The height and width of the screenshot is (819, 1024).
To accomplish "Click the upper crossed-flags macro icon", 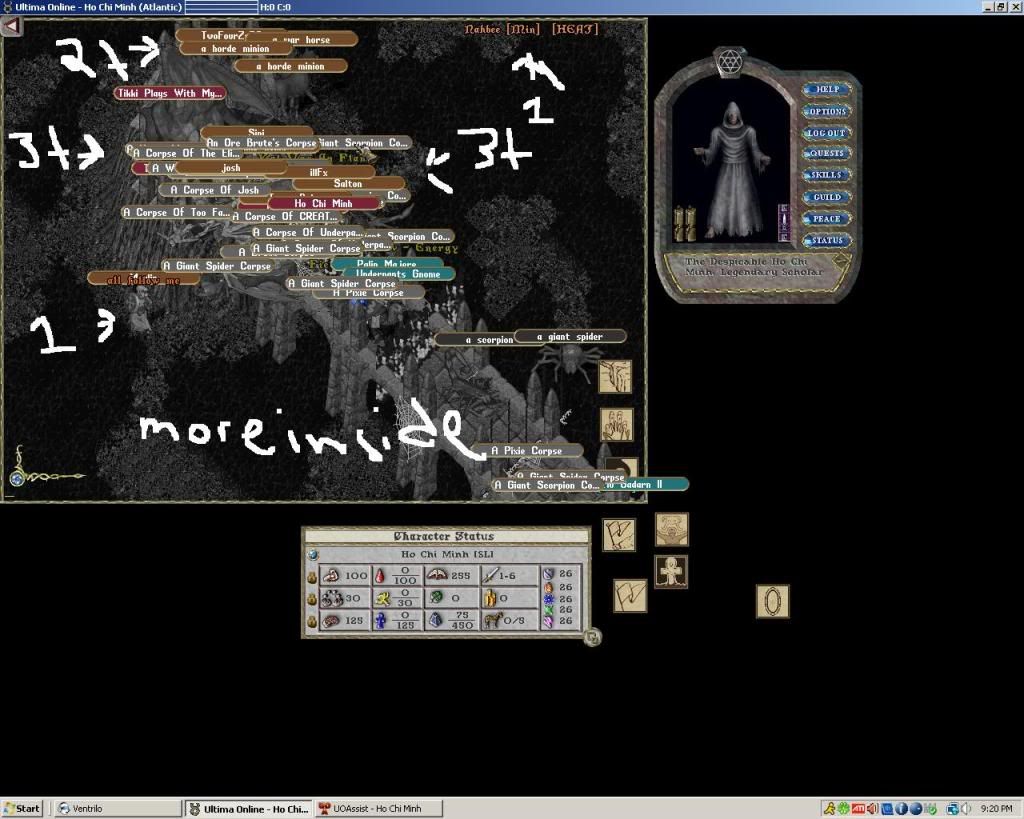I will [619, 535].
